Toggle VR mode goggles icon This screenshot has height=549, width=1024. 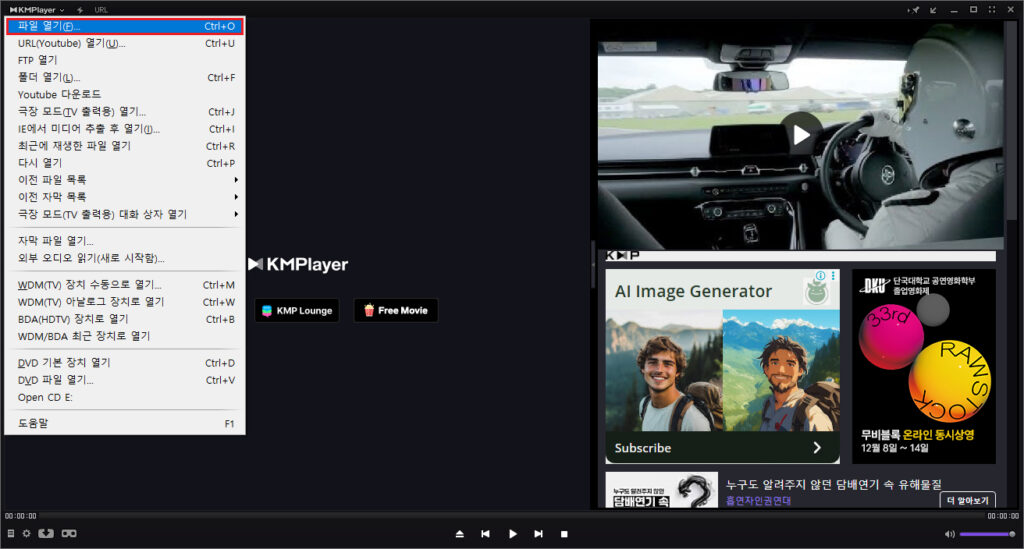point(69,534)
